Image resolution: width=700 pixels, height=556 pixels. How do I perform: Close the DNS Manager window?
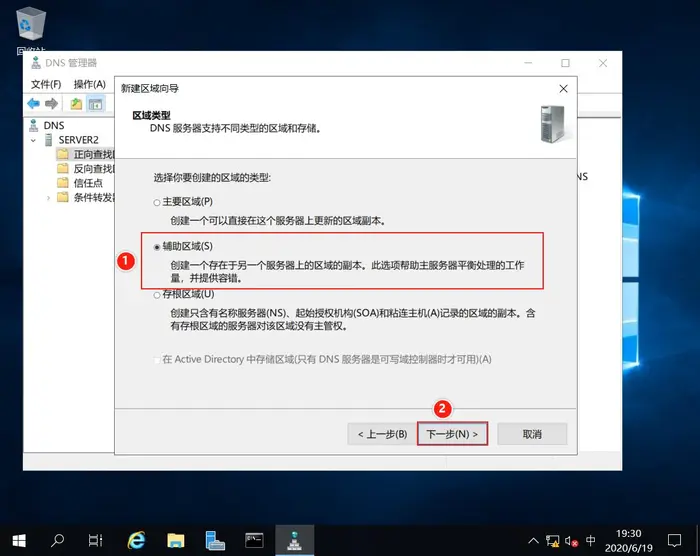point(603,63)
